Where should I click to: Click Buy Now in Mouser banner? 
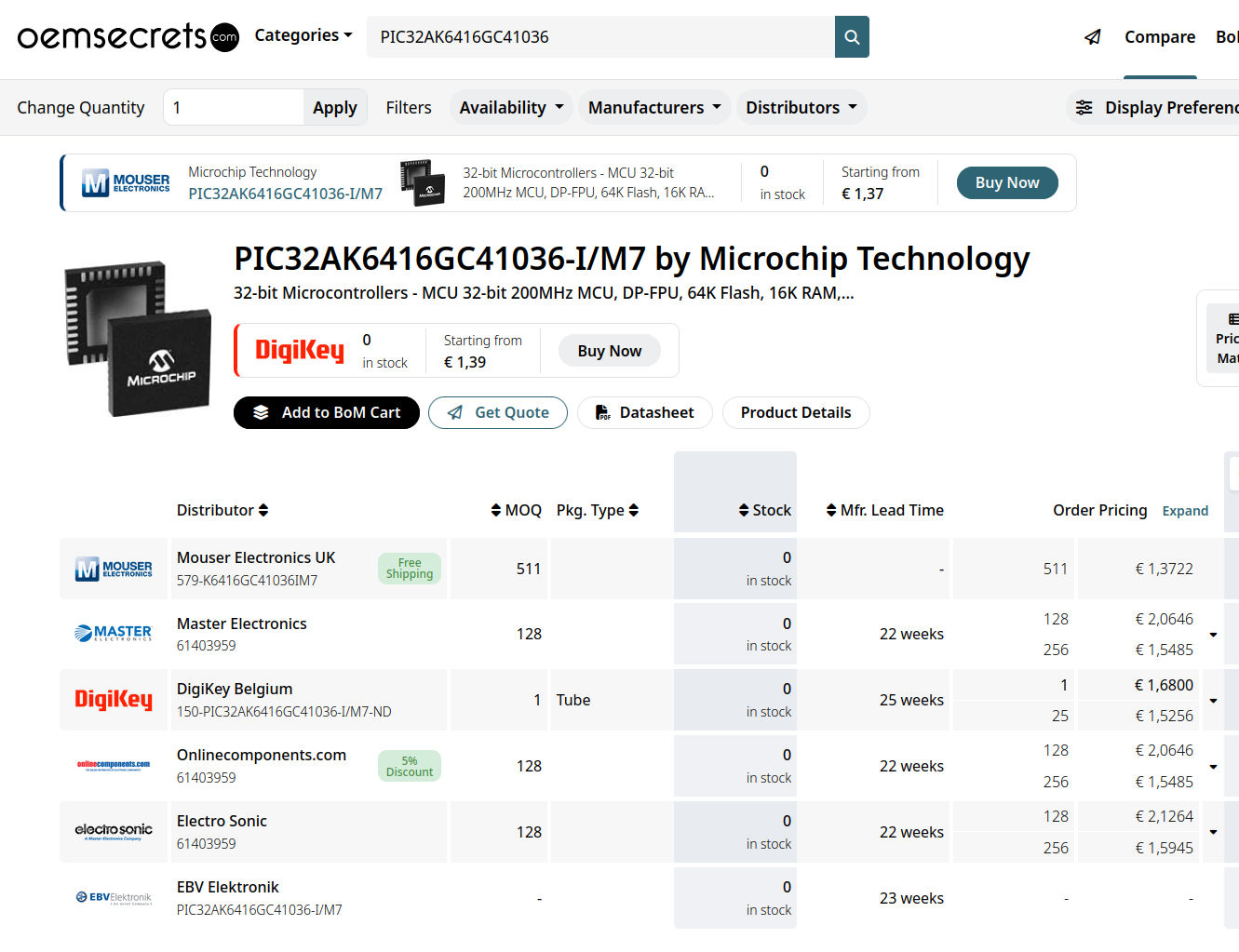(1007, 183)
